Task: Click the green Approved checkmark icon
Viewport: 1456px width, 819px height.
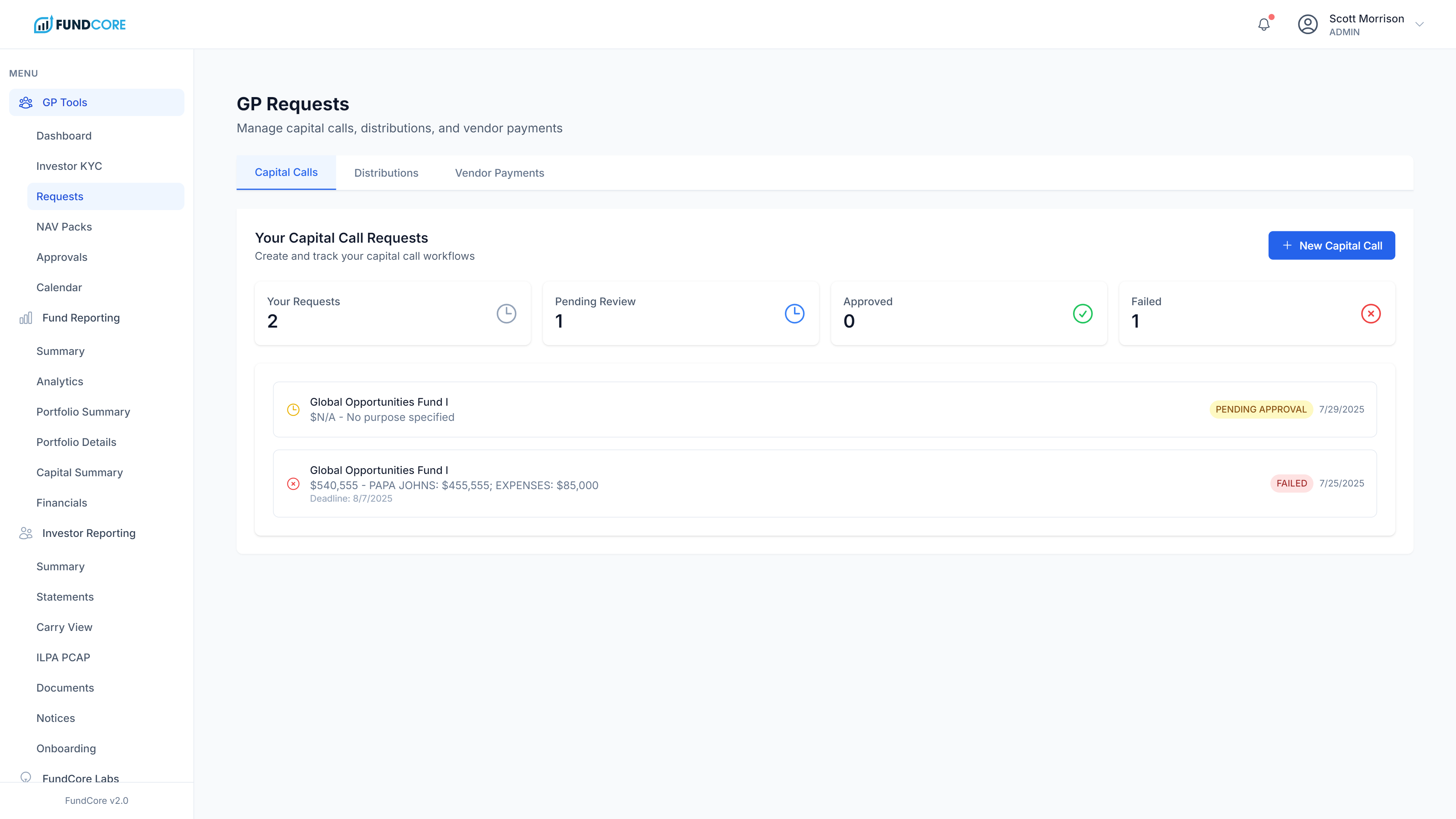Action: [x=1083, y=314]
